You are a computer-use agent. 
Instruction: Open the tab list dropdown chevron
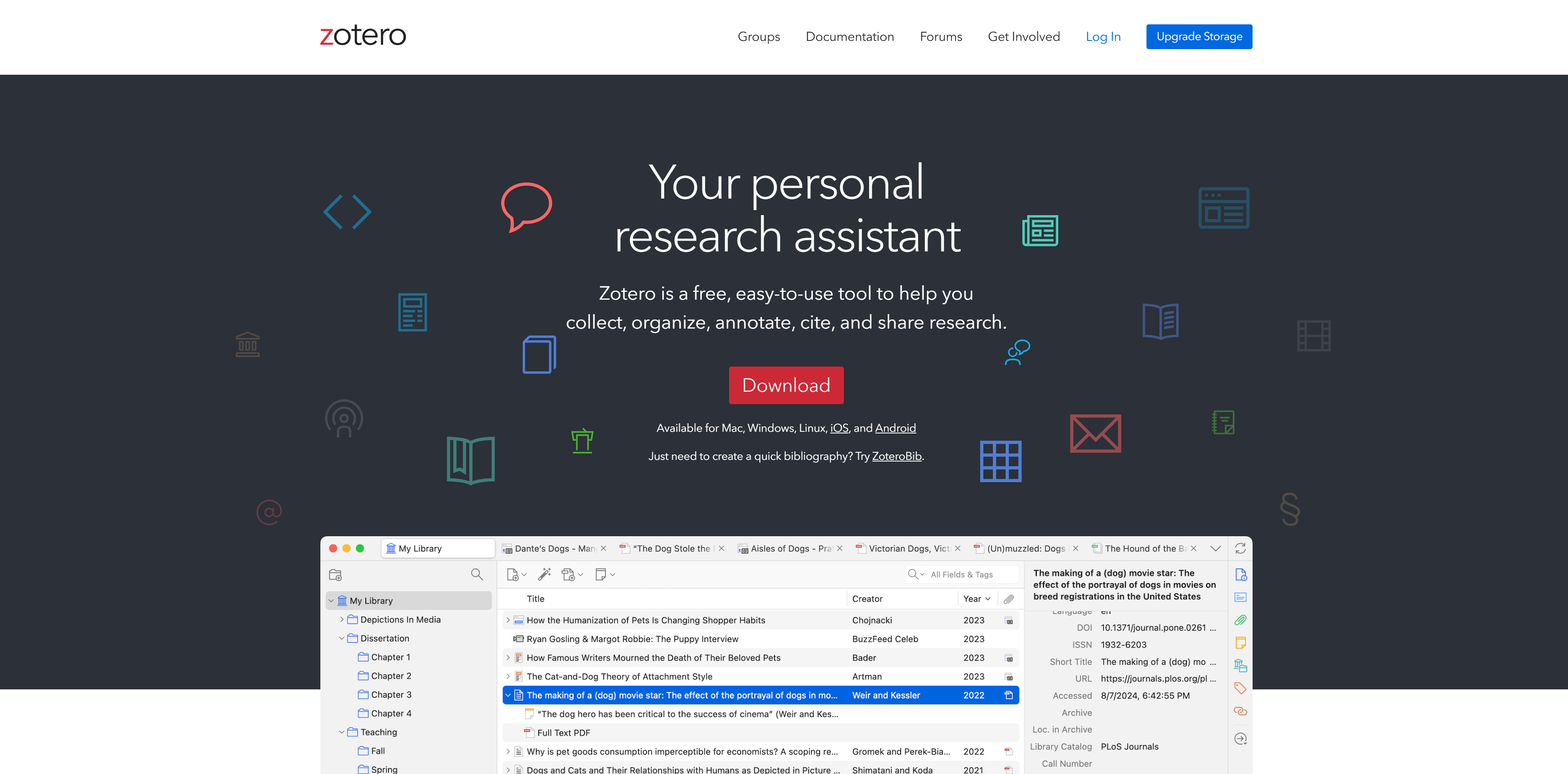1215,548
